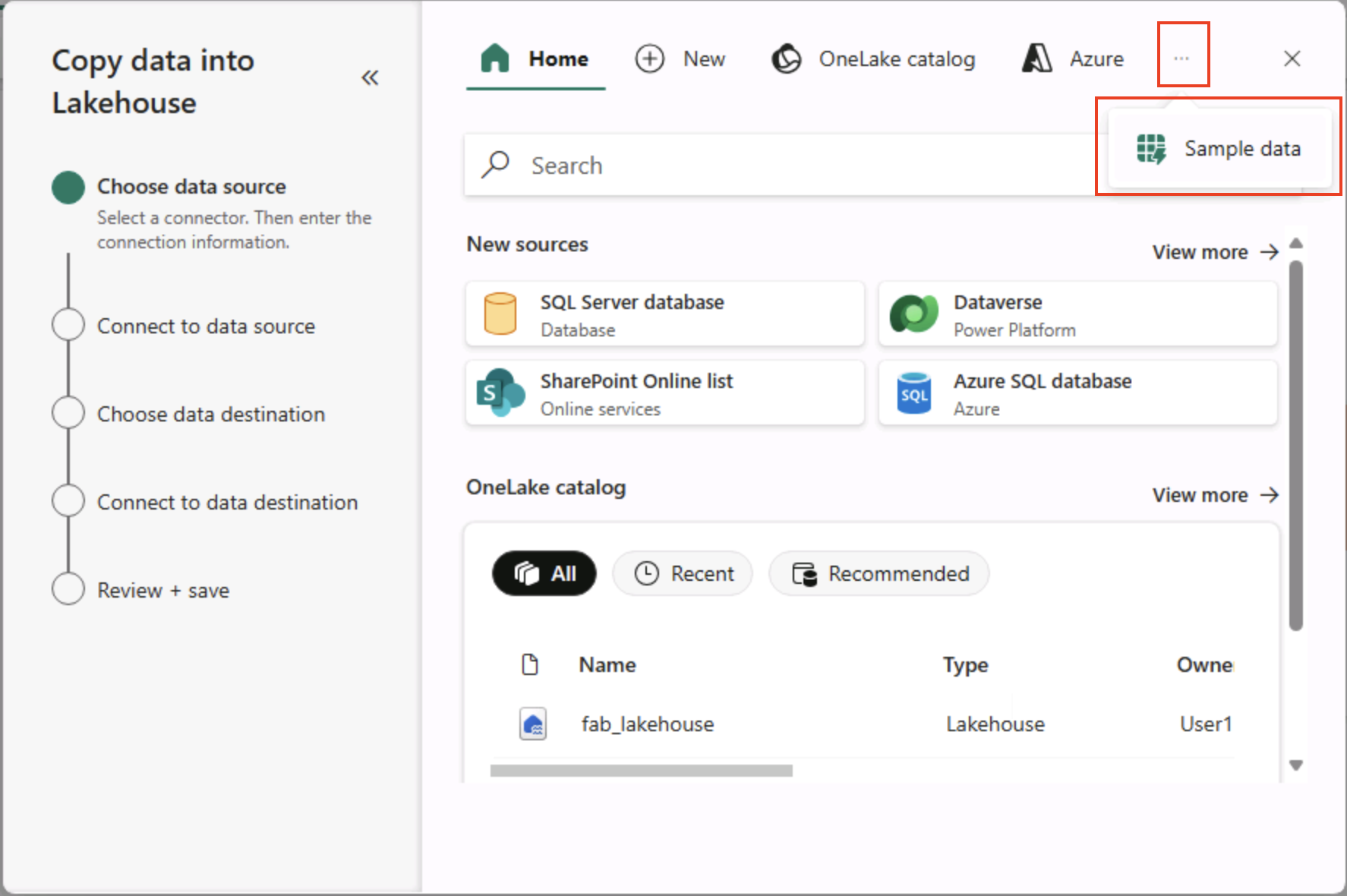Image resolution: width=1347 pixels, height=896 pixels.
Task: Enable the Recommended filter
Action: point(878,573)
